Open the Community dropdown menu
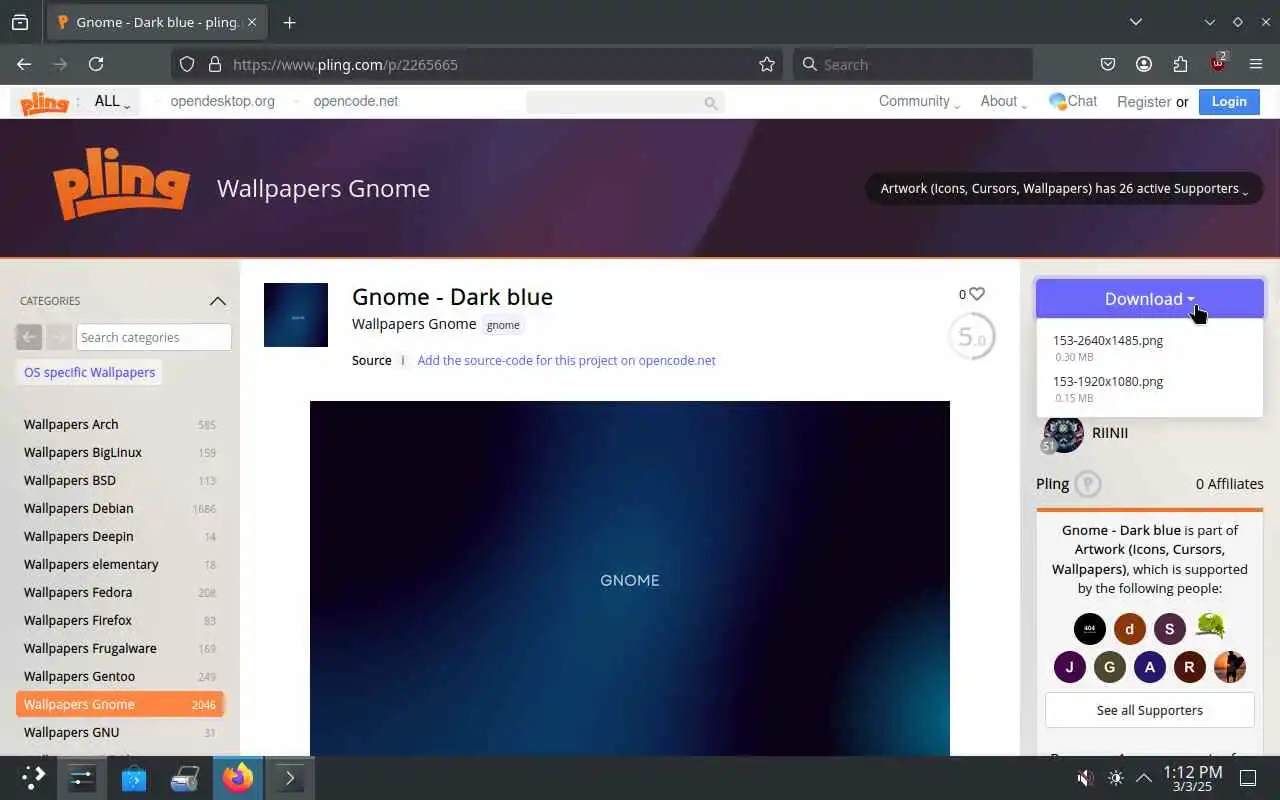1280x800 pixels. 919,102
